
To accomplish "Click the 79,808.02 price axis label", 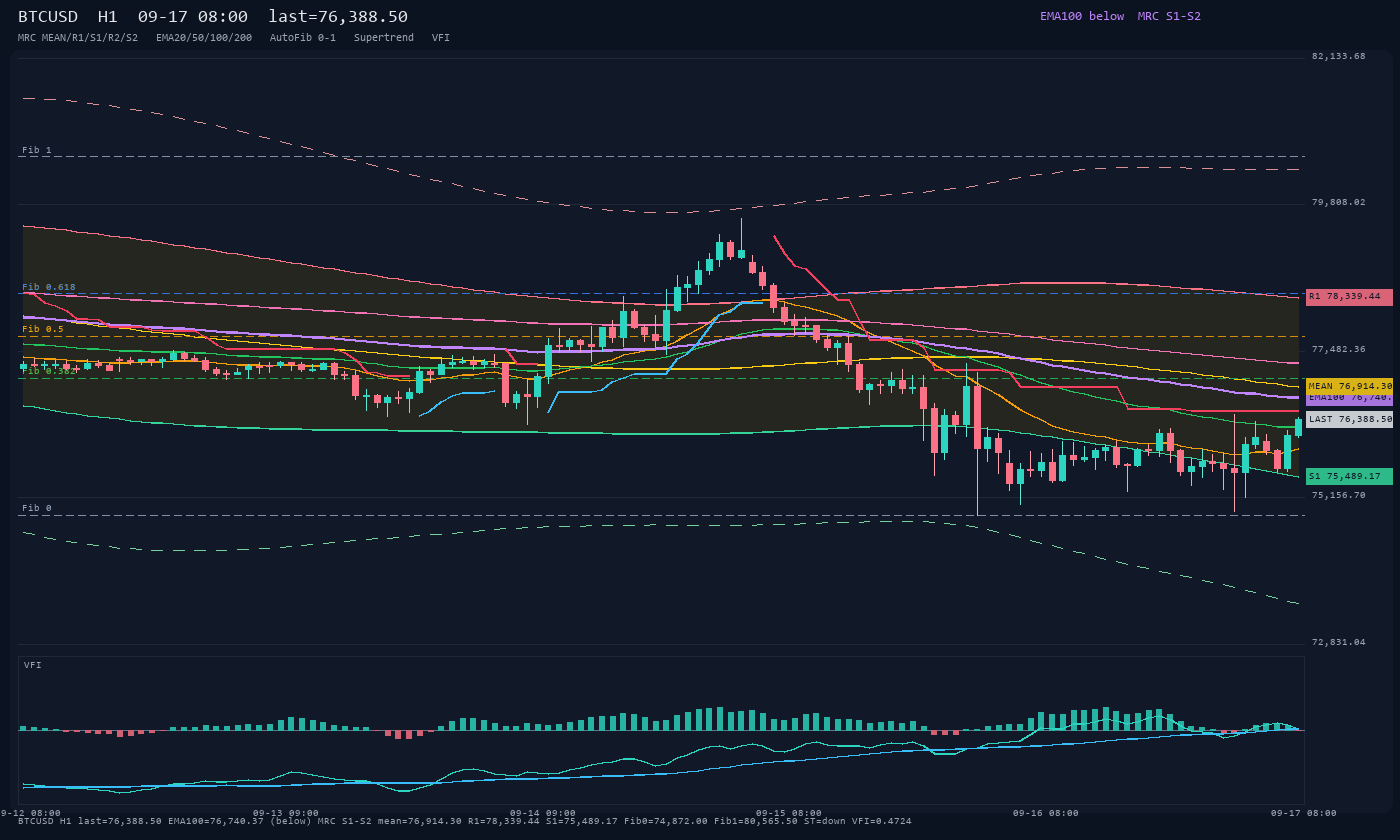I will coord(1338,202).
